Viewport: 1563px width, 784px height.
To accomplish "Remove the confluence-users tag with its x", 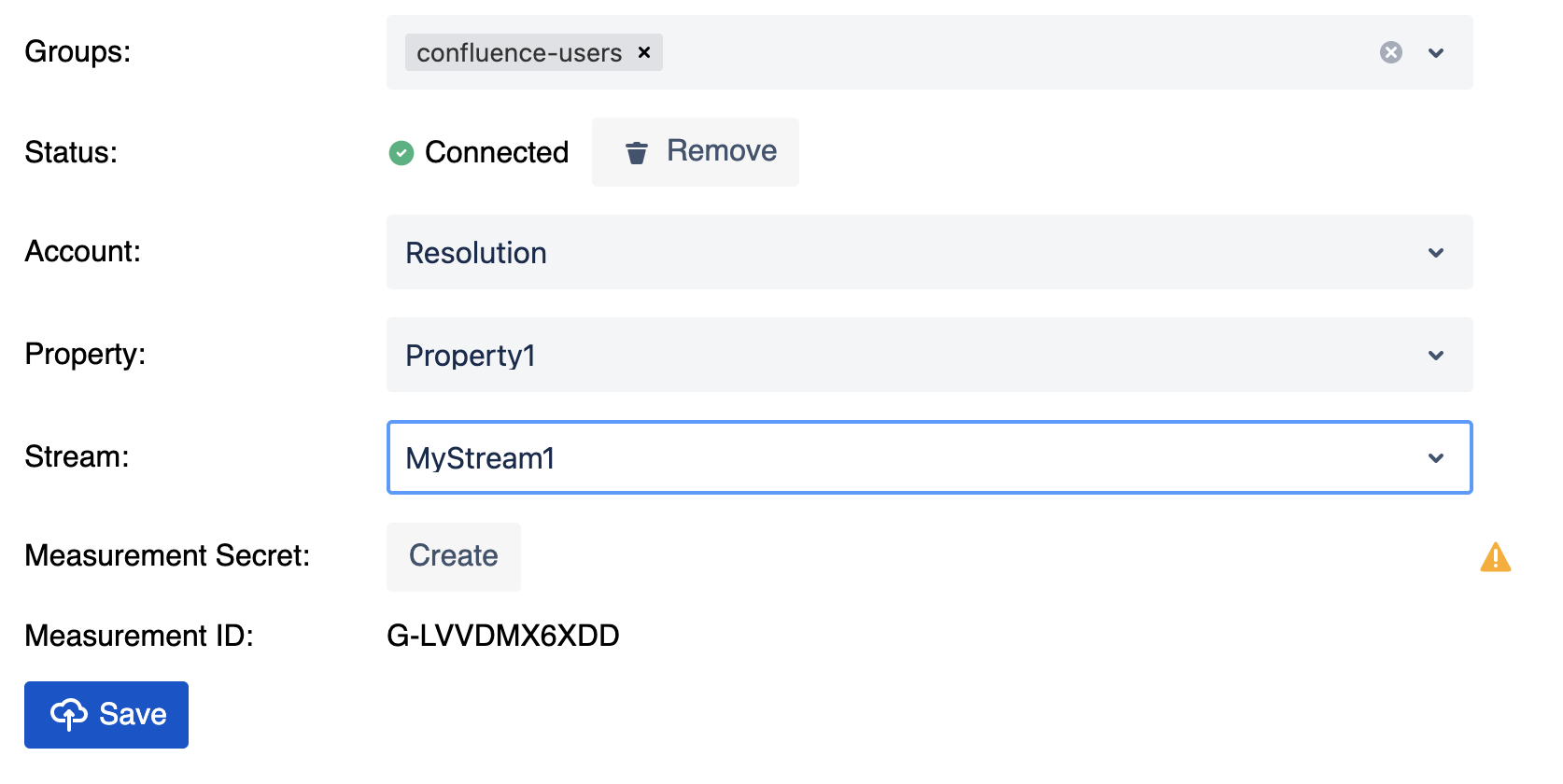I will (643, 52).
